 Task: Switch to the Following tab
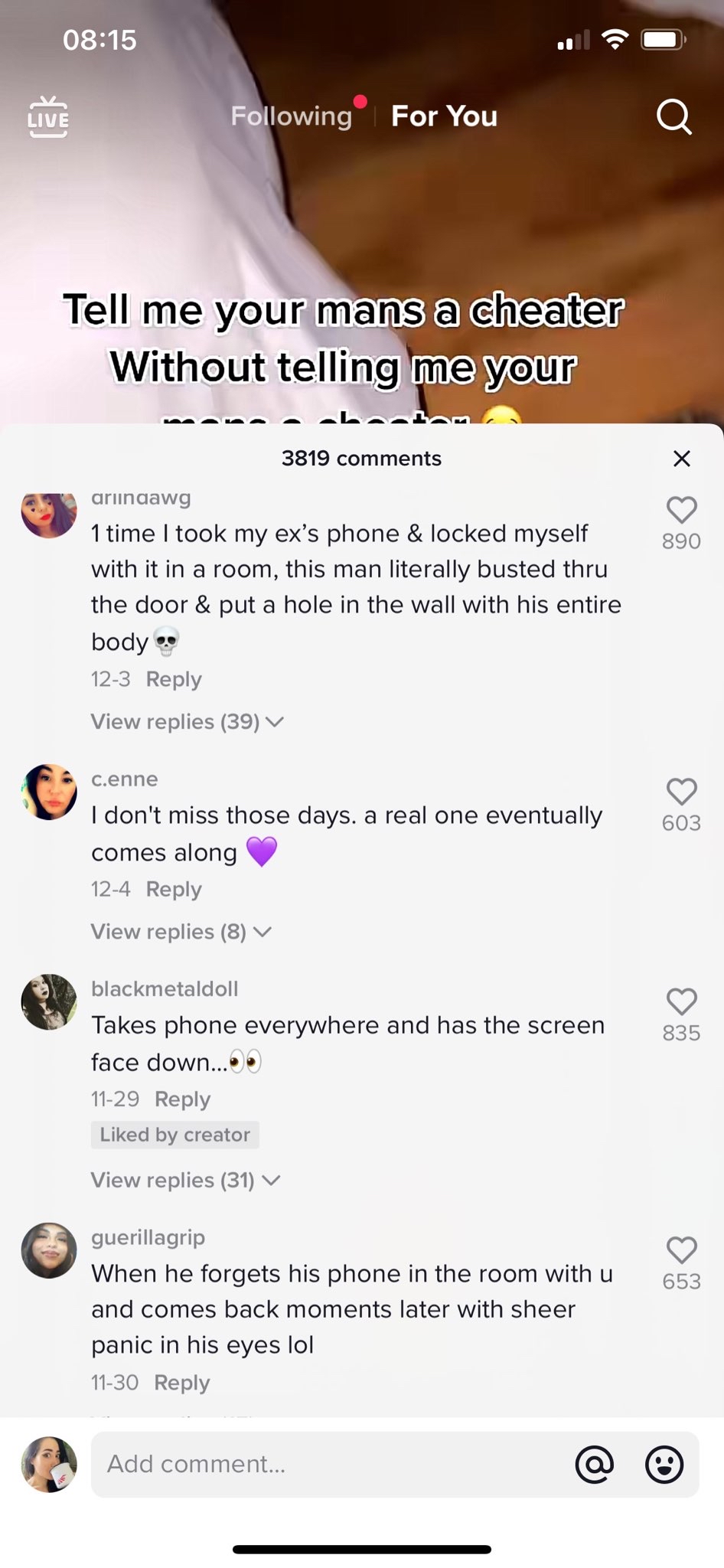[x=292, y=116]
